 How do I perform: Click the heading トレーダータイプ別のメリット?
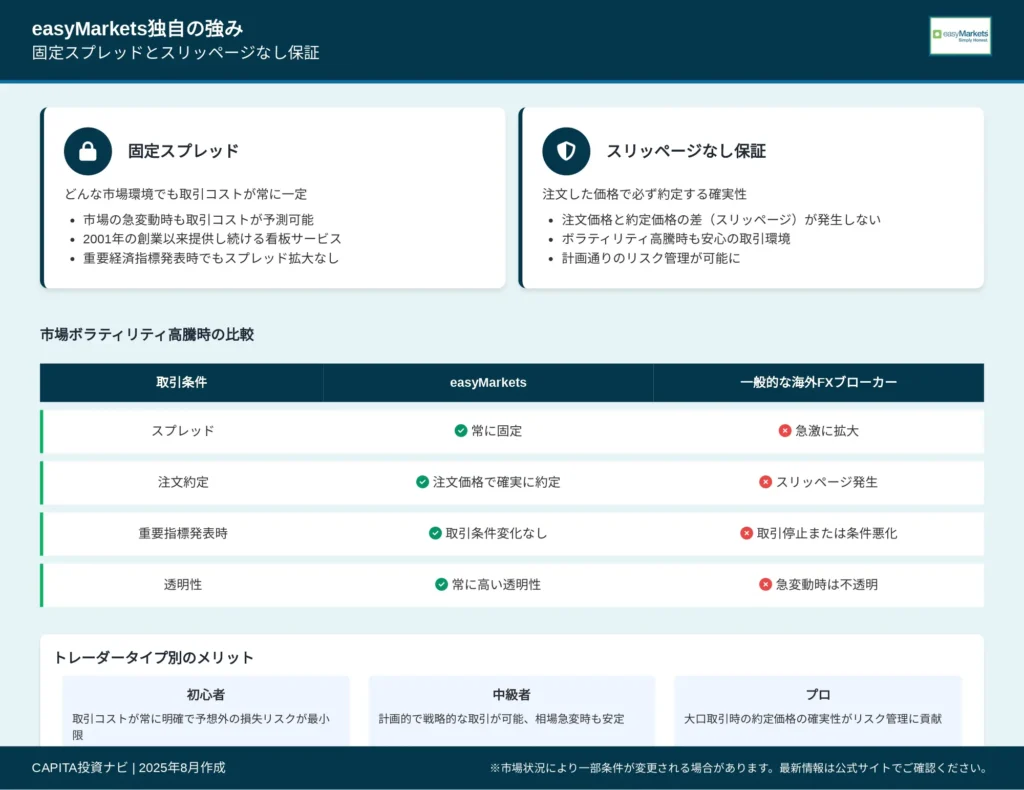[x=153, y=657]
